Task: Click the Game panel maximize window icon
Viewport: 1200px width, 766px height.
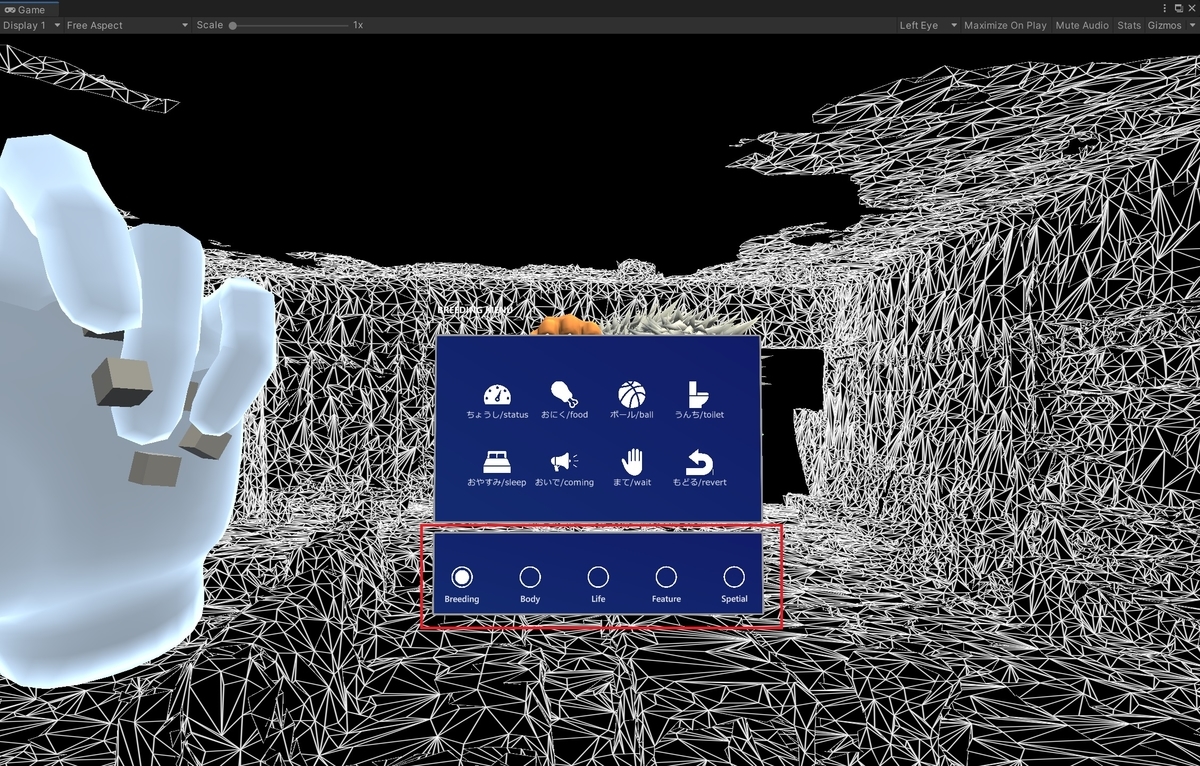Action: (x=1178, y=8)
